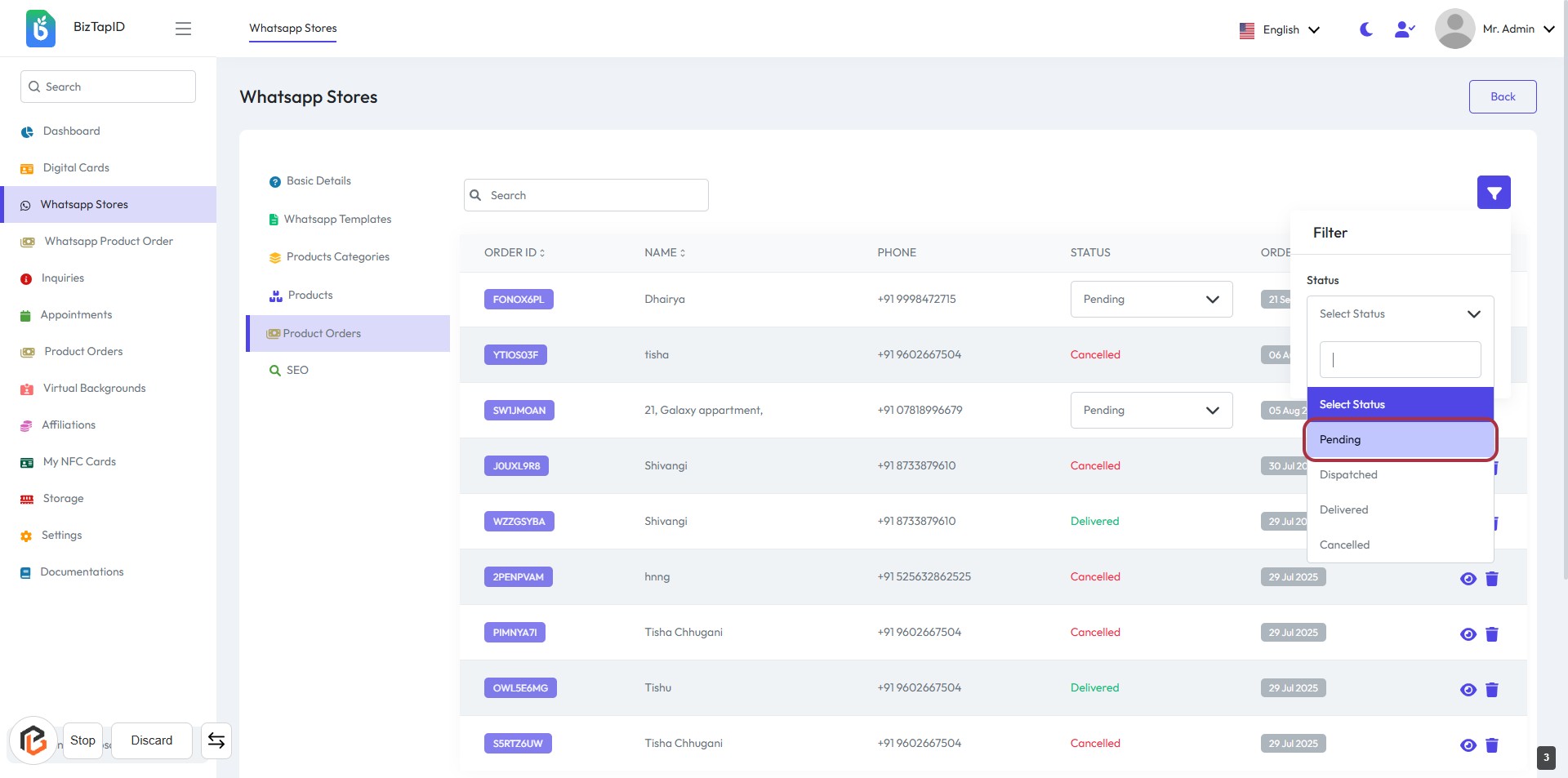1568x778 pixels.
Task: Click the Back button
Action: (x=1502, y=97)
